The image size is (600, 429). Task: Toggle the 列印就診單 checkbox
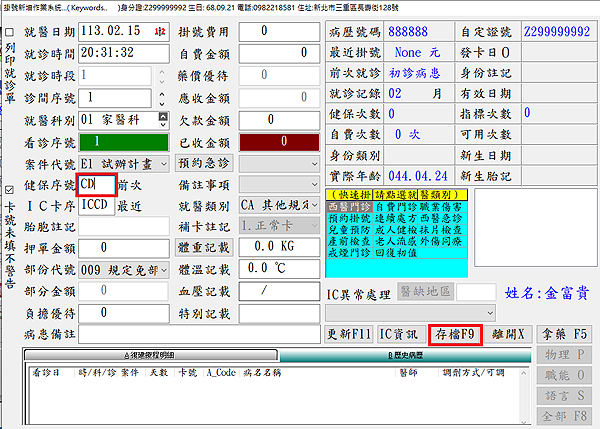click(9, 32)
